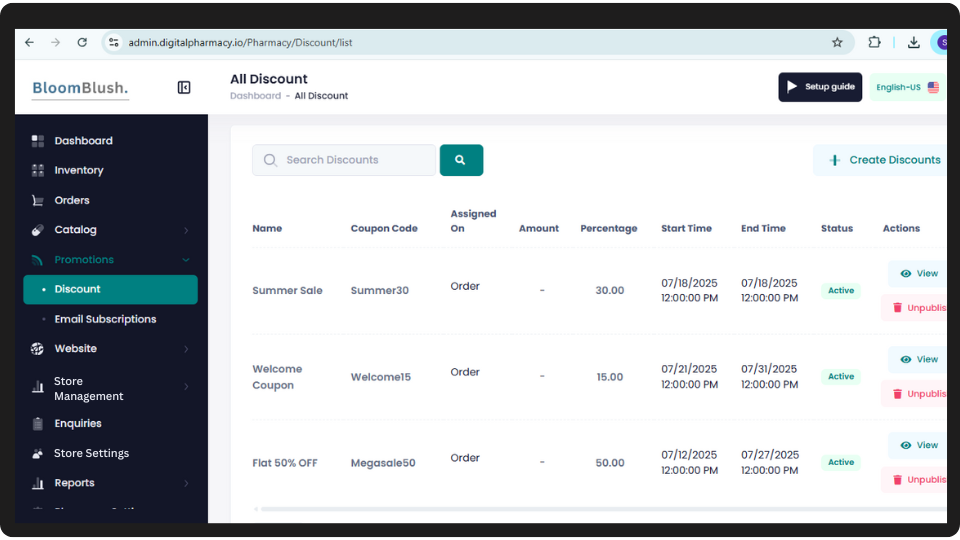Screen dimensions: 960x540
Task: Unpublish the Summer Sale discount
Action: 915,307
